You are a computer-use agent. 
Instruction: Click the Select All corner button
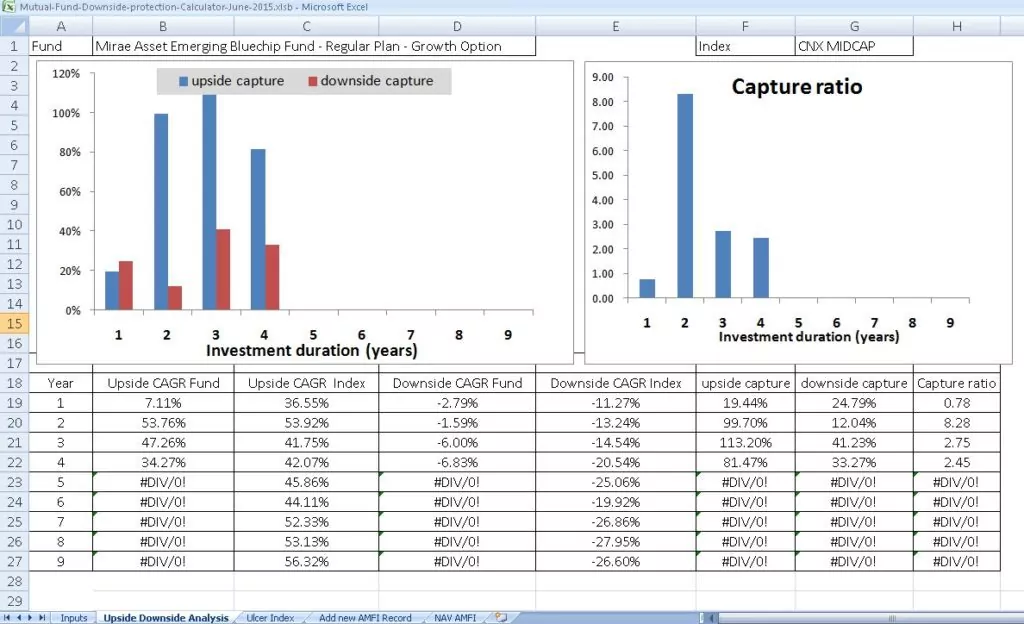pos(14,26)
